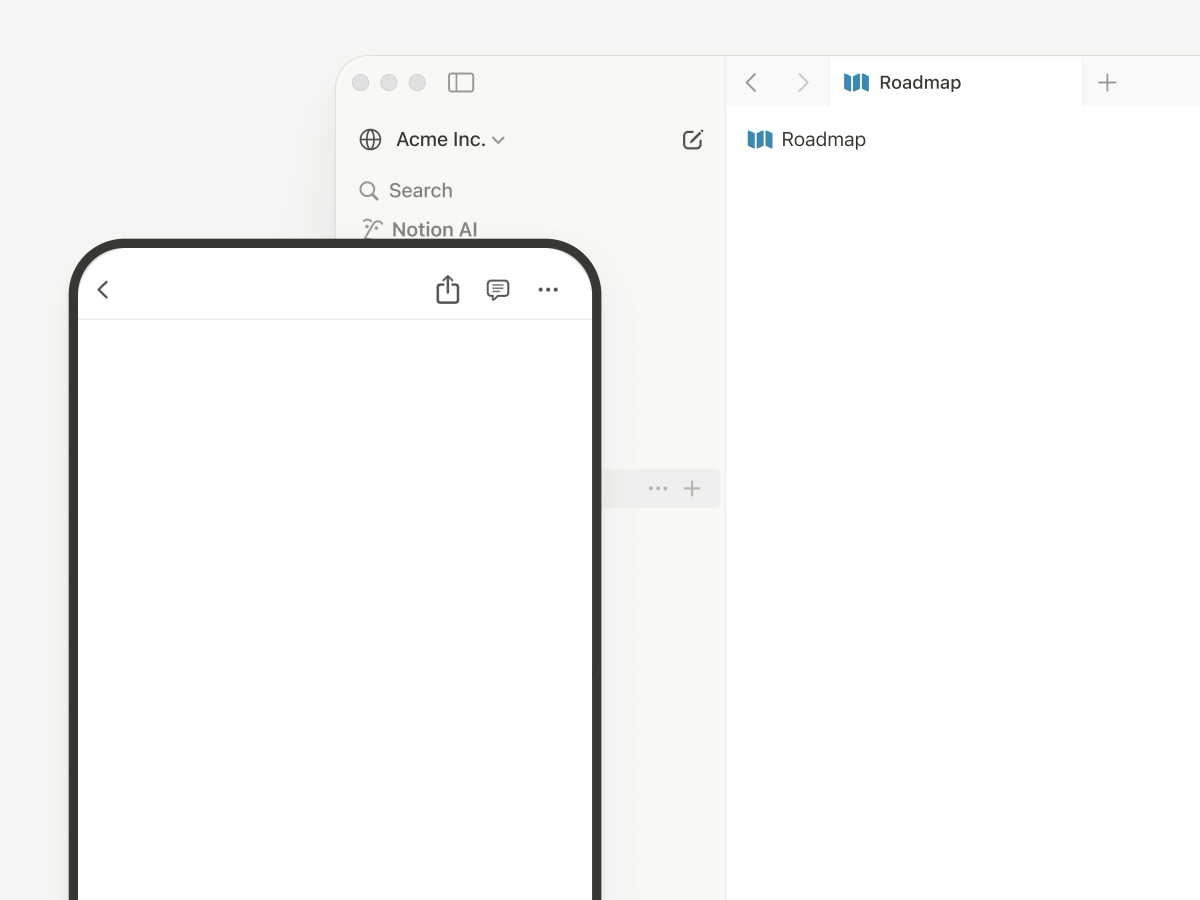Open the ellipsis menu on the phone screen
The height and width of the screenshot is (900, 1200).
coord(548,290)
